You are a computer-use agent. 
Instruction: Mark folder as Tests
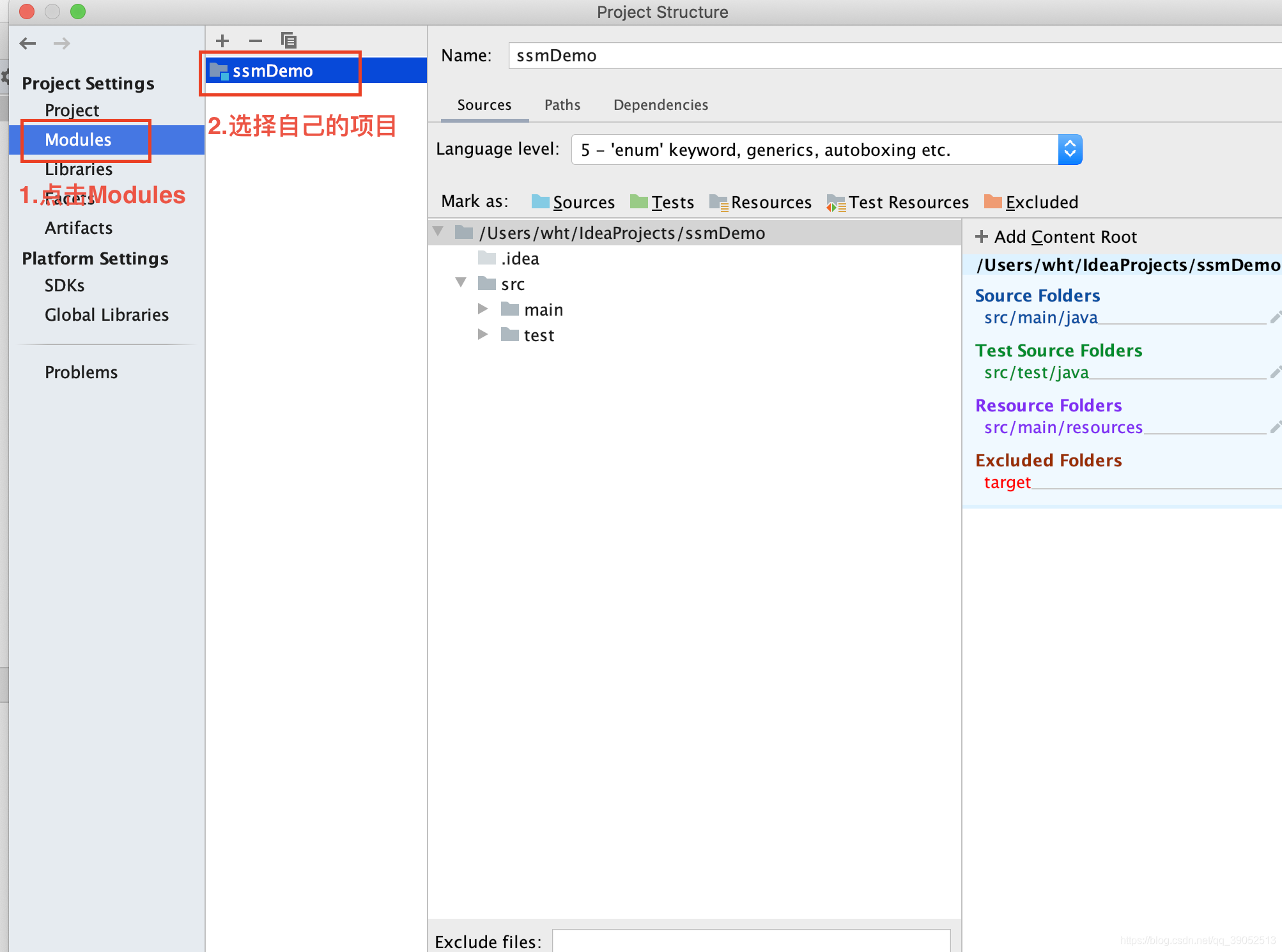pos(662,203)
